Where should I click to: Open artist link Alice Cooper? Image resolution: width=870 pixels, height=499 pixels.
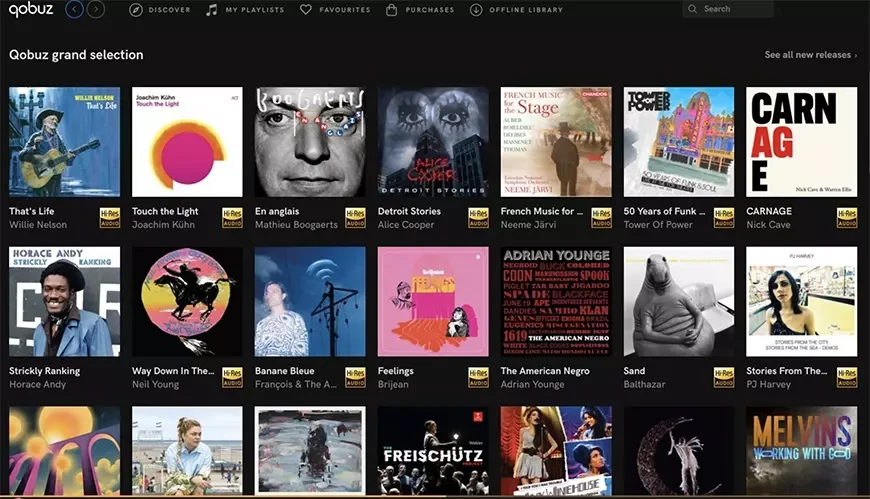pyautogui.click(x=404, y=224)
